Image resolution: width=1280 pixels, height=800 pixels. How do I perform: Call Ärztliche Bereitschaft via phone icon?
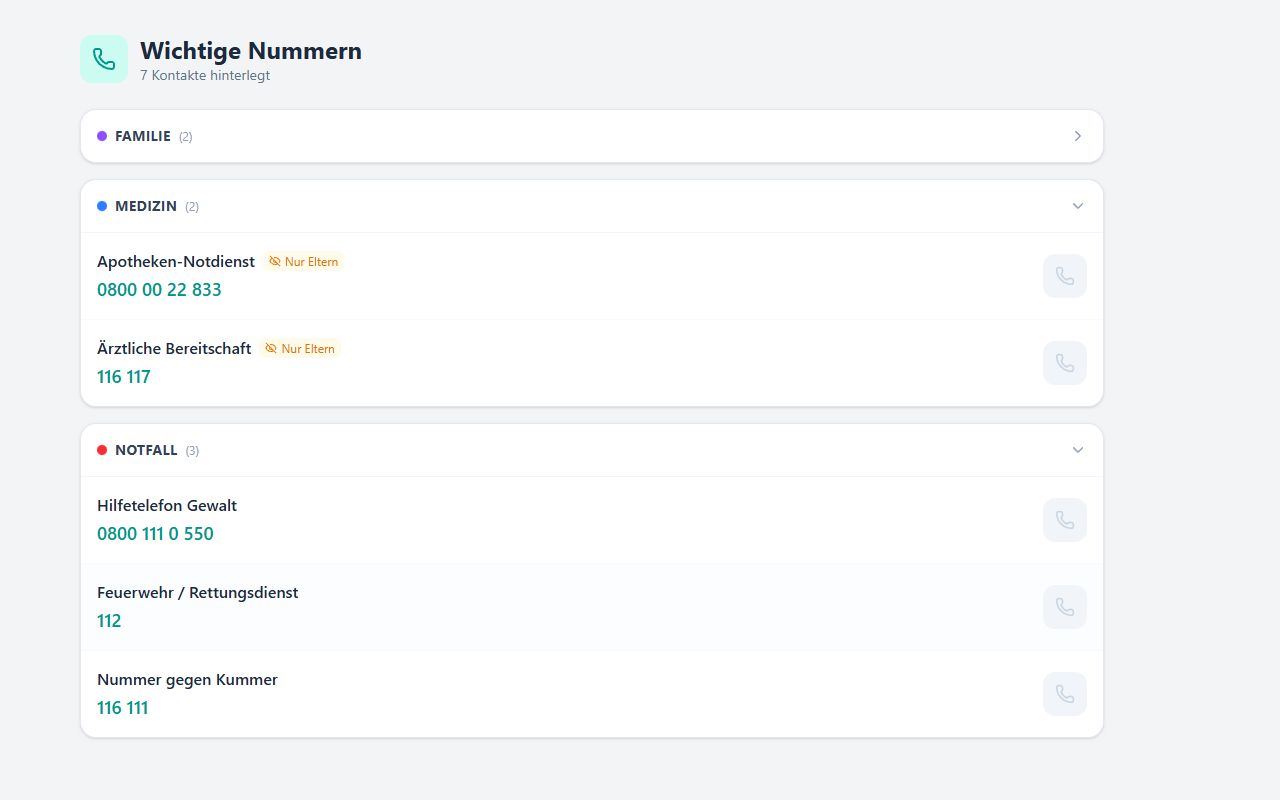(1064, 363)
